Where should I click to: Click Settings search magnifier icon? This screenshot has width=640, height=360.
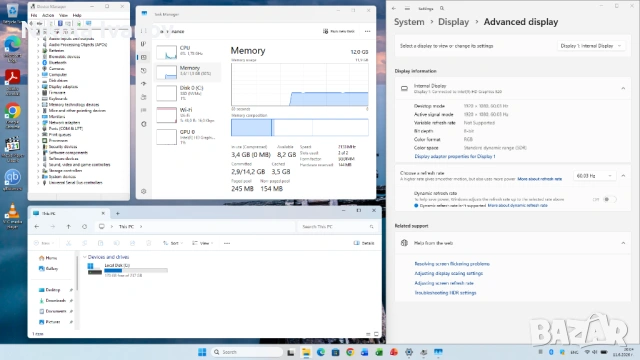coord(442,8)
